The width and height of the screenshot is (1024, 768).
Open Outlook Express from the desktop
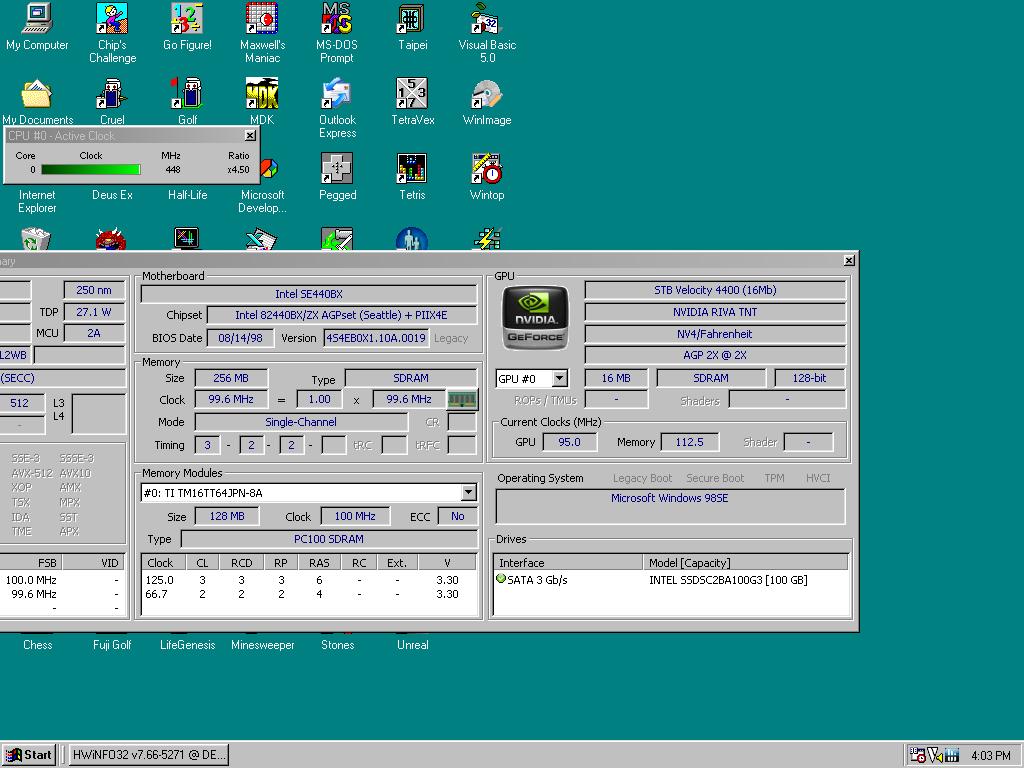(337, 95)
